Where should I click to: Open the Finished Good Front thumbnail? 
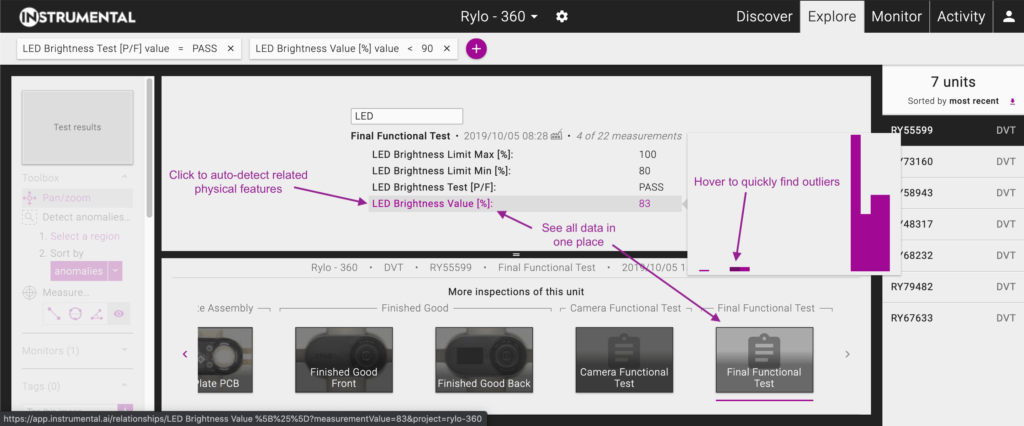[344, 360]
